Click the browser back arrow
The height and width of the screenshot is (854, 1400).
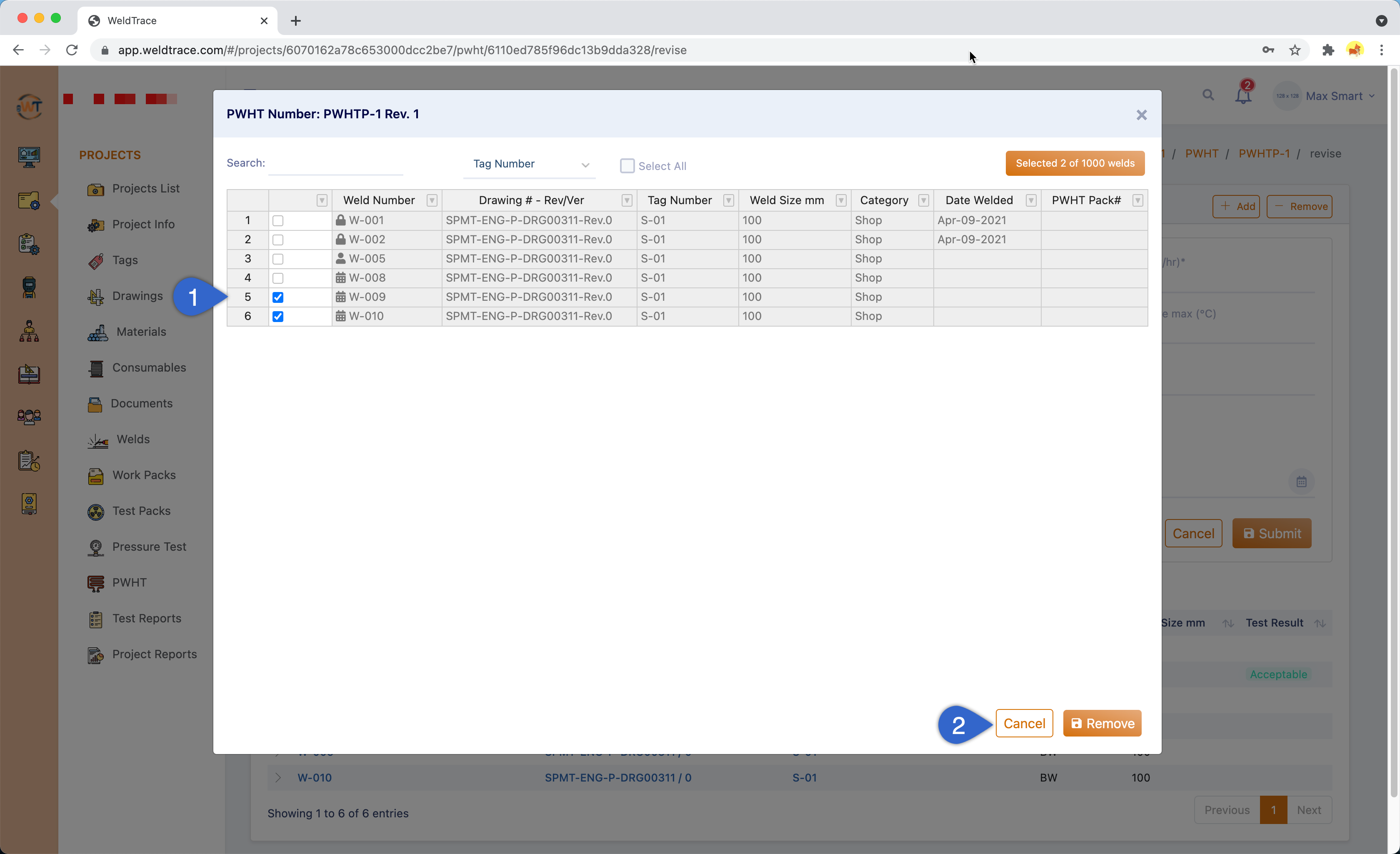(x=18, y=50)
